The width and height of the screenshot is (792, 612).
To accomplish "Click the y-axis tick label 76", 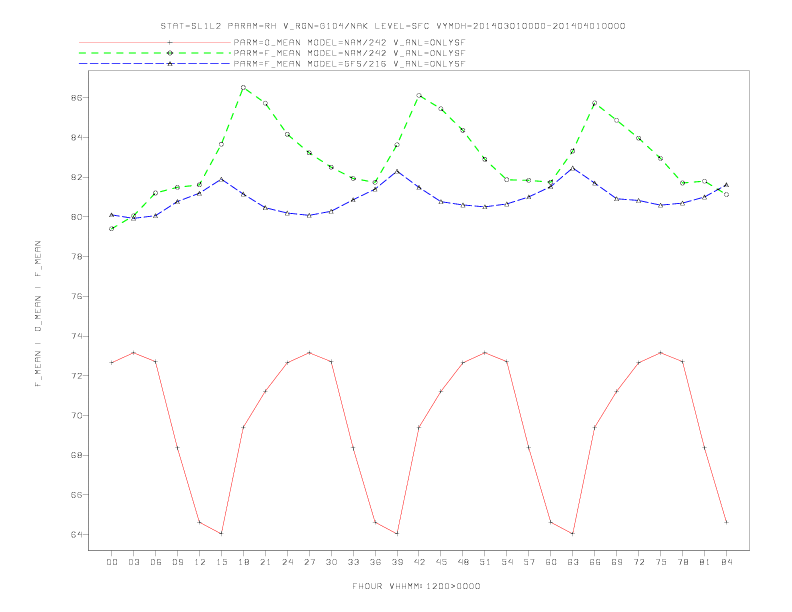I will [x=77, y=296].
